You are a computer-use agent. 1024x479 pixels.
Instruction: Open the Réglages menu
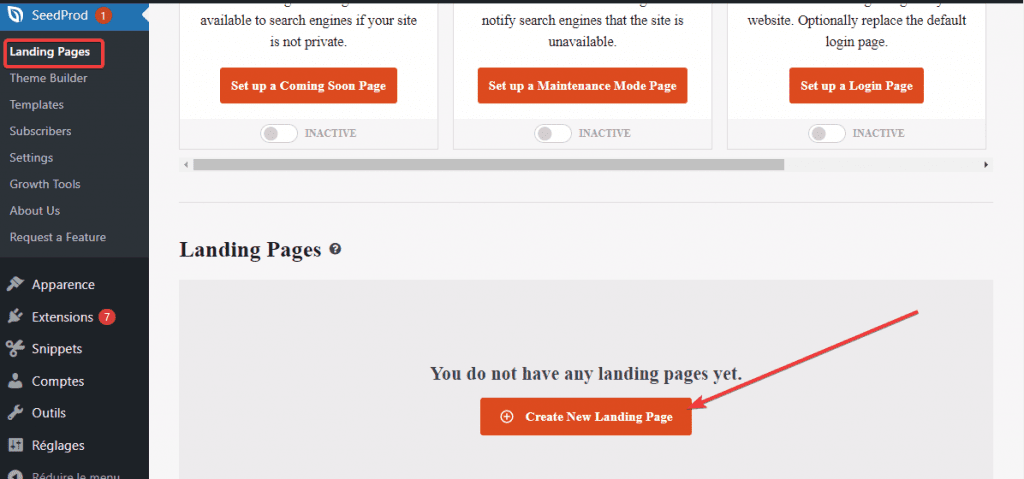pos(58,446)
